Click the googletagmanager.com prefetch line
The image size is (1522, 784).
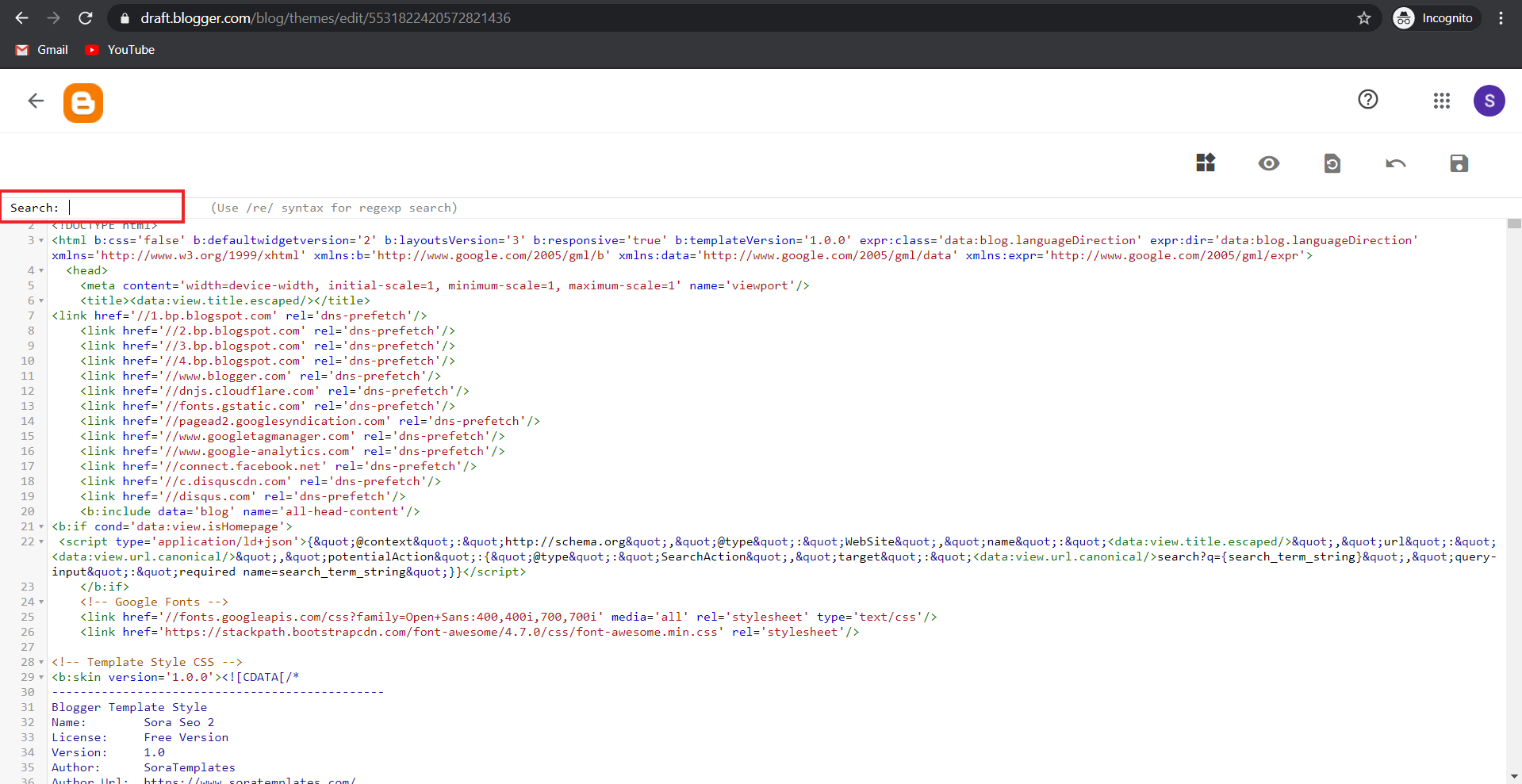293,436
